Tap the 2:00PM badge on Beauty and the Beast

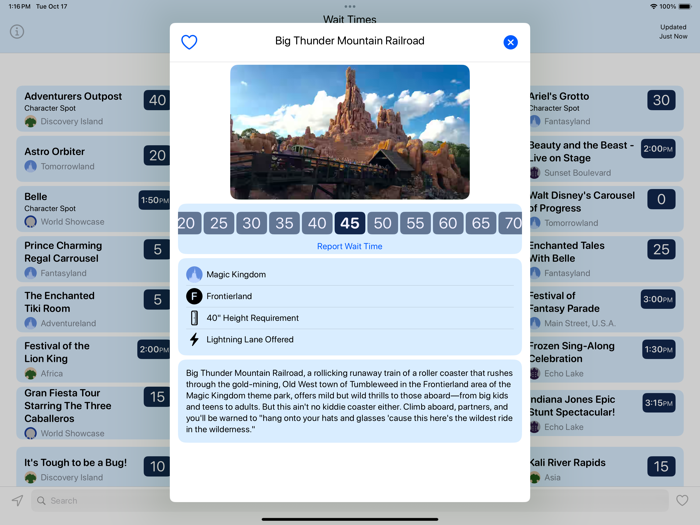[x=658, y=149]
